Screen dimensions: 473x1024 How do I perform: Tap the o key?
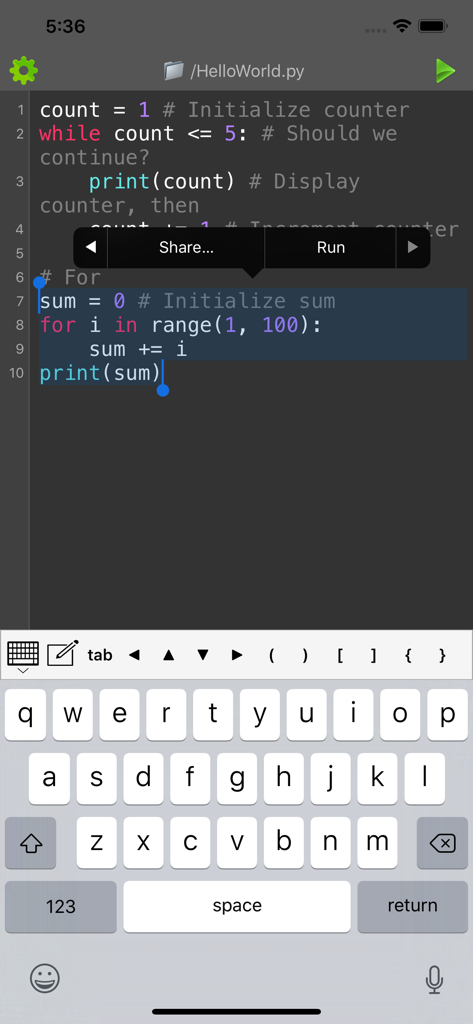(x=400, y=714)
